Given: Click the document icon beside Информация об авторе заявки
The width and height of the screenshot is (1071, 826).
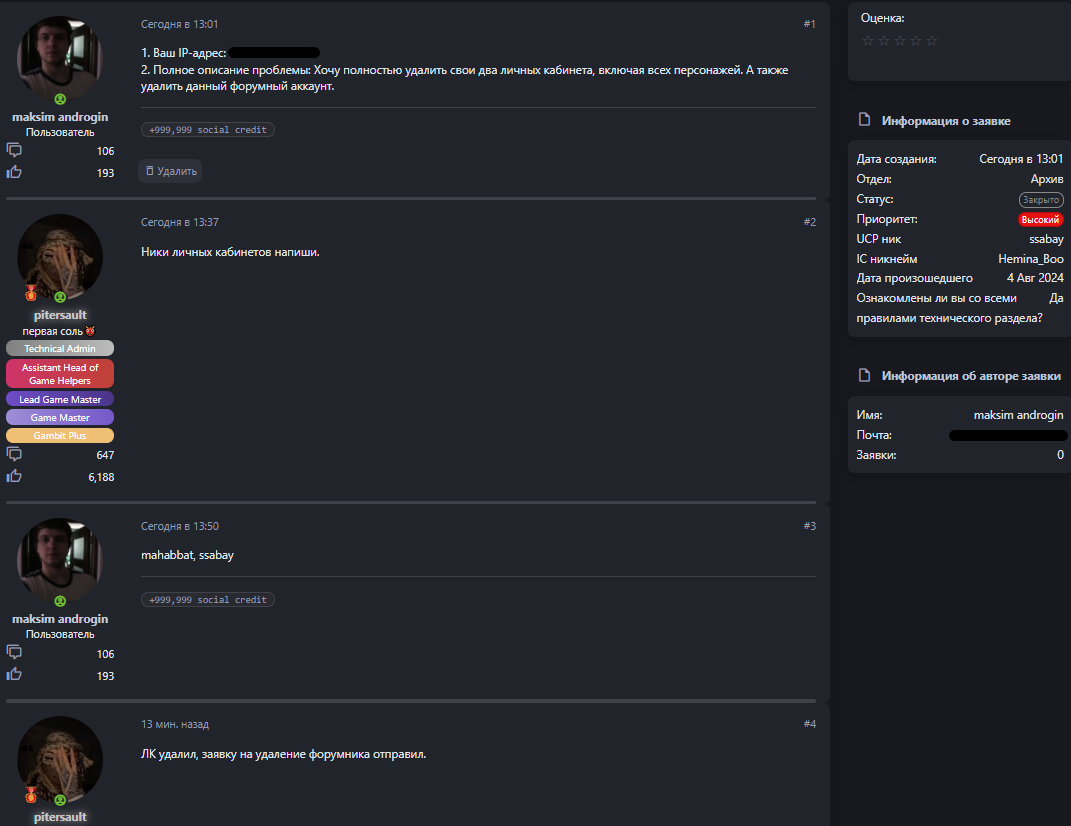Looking at the screenshot, I should (864, 376).
